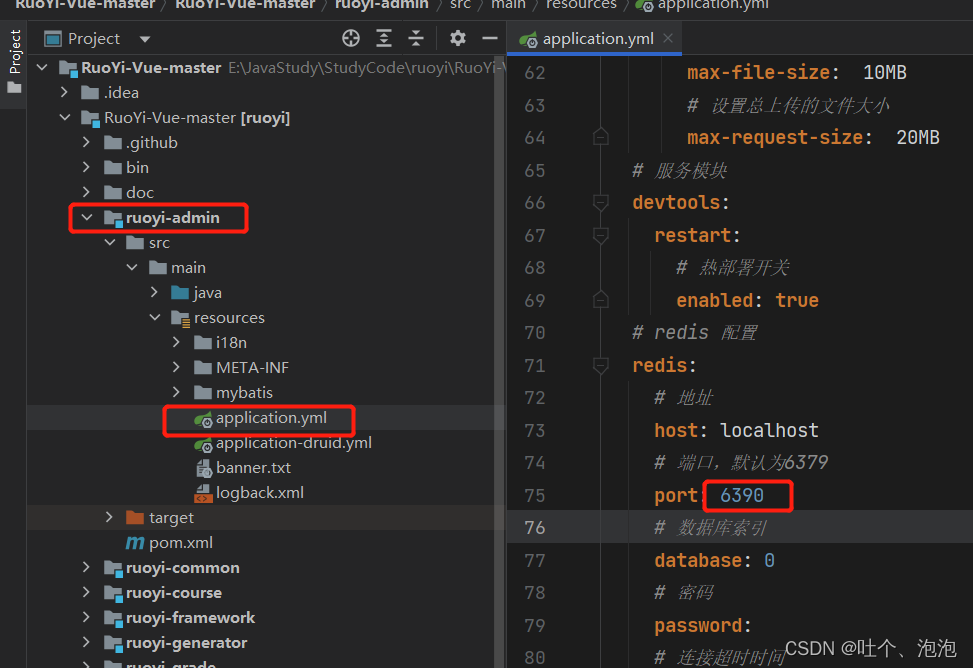
Task: Toggle the devtools fold marker on line 66
Action: (x=600, y=202)
